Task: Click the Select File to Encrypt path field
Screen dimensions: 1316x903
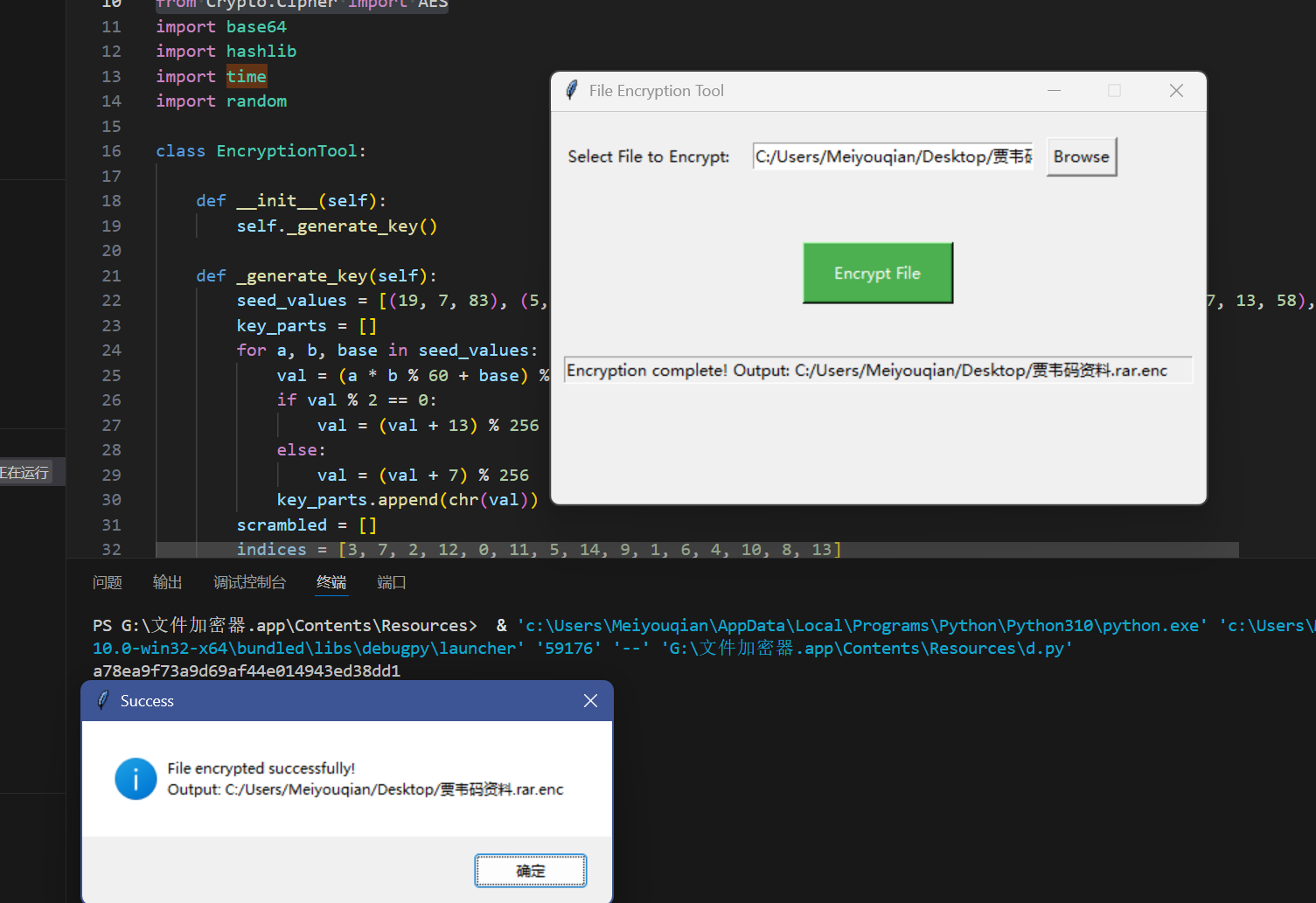Action: 892,156
